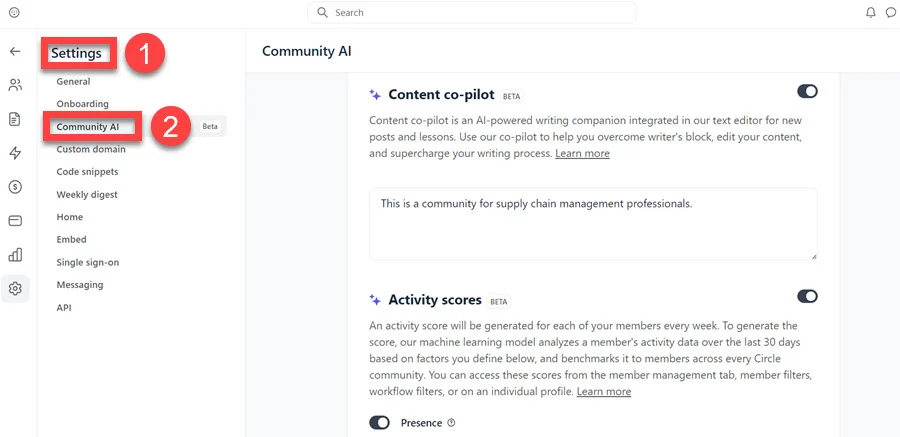Turn off the Activity scores toggle

[x=807, y=296]
